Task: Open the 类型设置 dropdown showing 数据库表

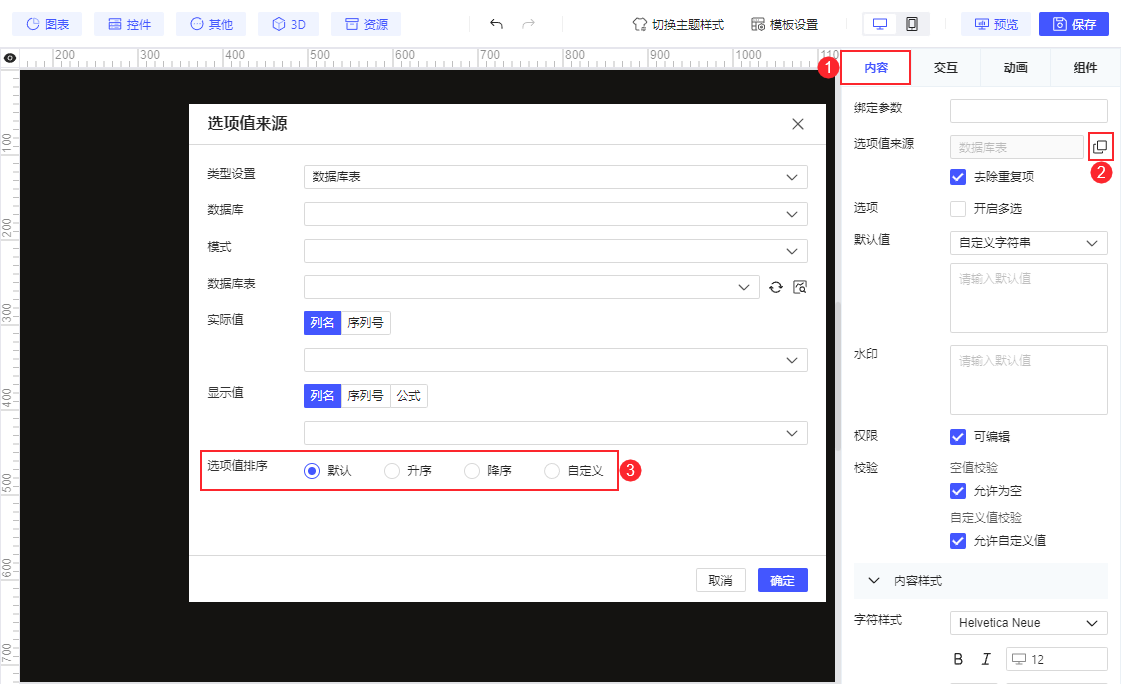Action: 556,177
